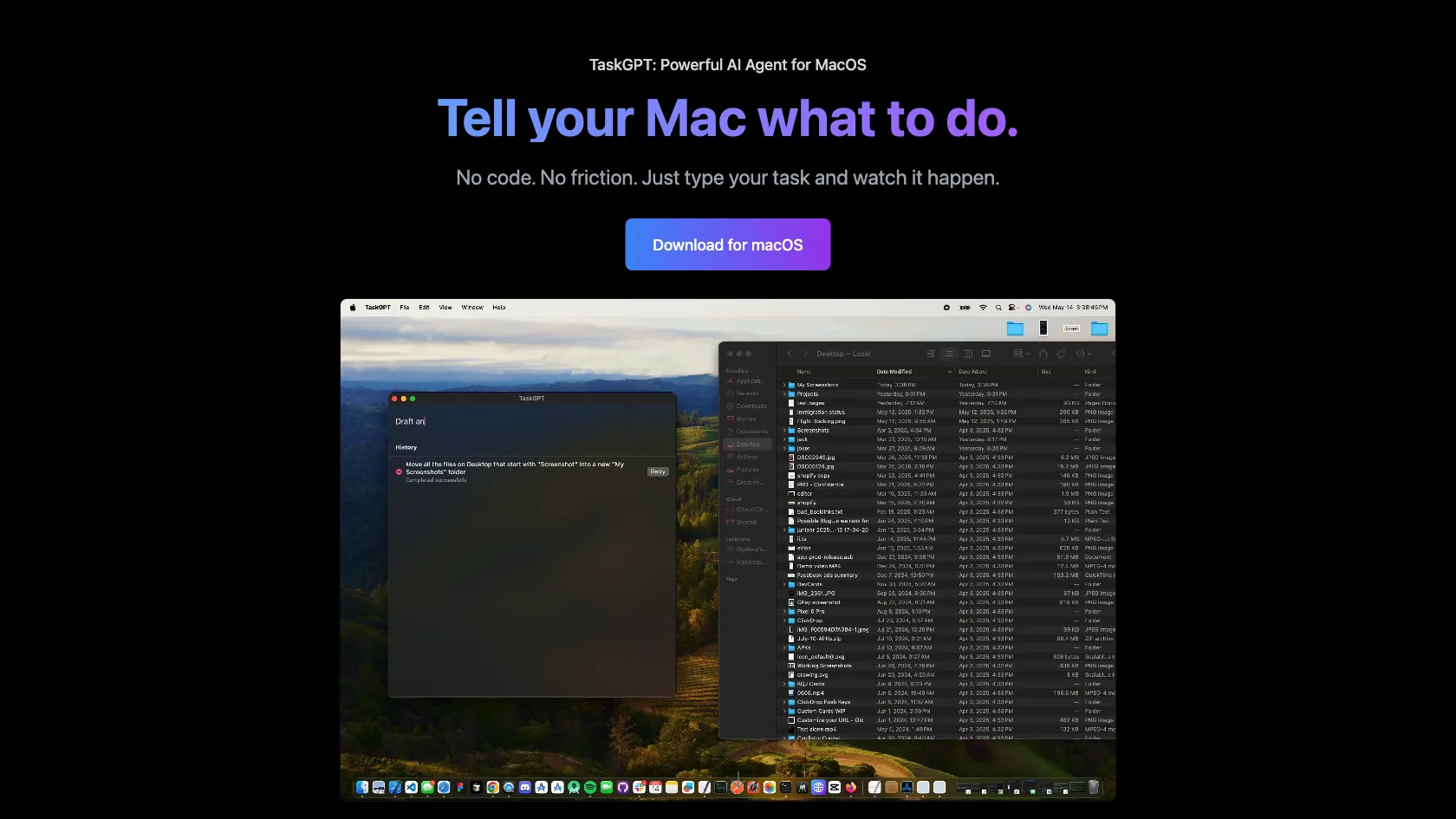Open the Finder group-by dropdown
The height and width of the screenshot is (819, 1456).
[x=1022, y=354]
